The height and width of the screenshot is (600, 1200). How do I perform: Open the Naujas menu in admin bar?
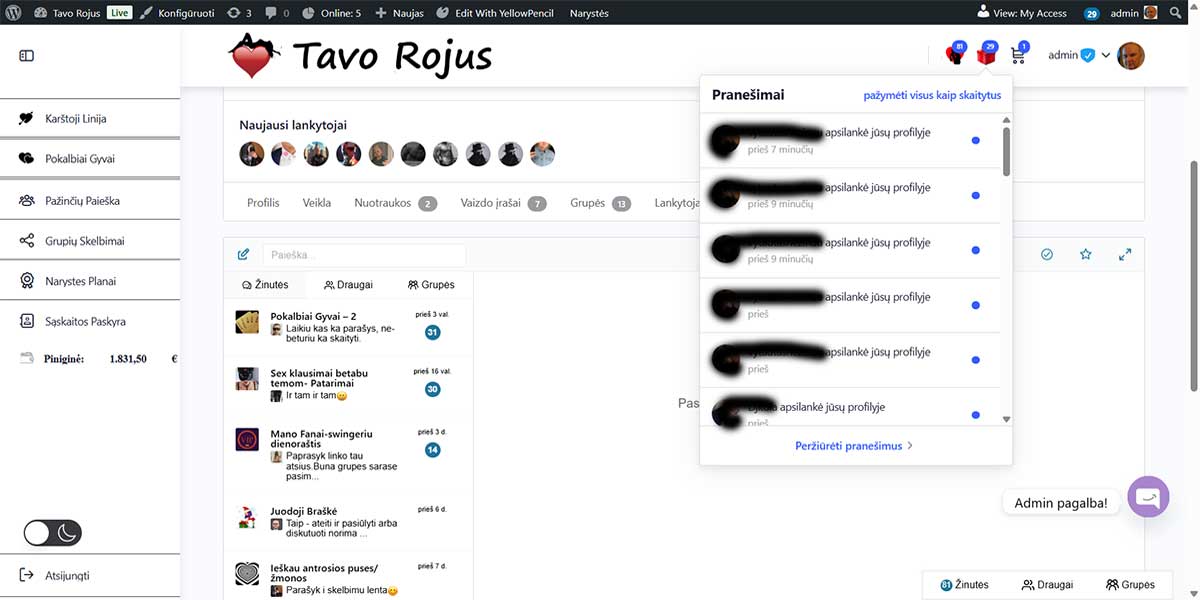(401, 13)
